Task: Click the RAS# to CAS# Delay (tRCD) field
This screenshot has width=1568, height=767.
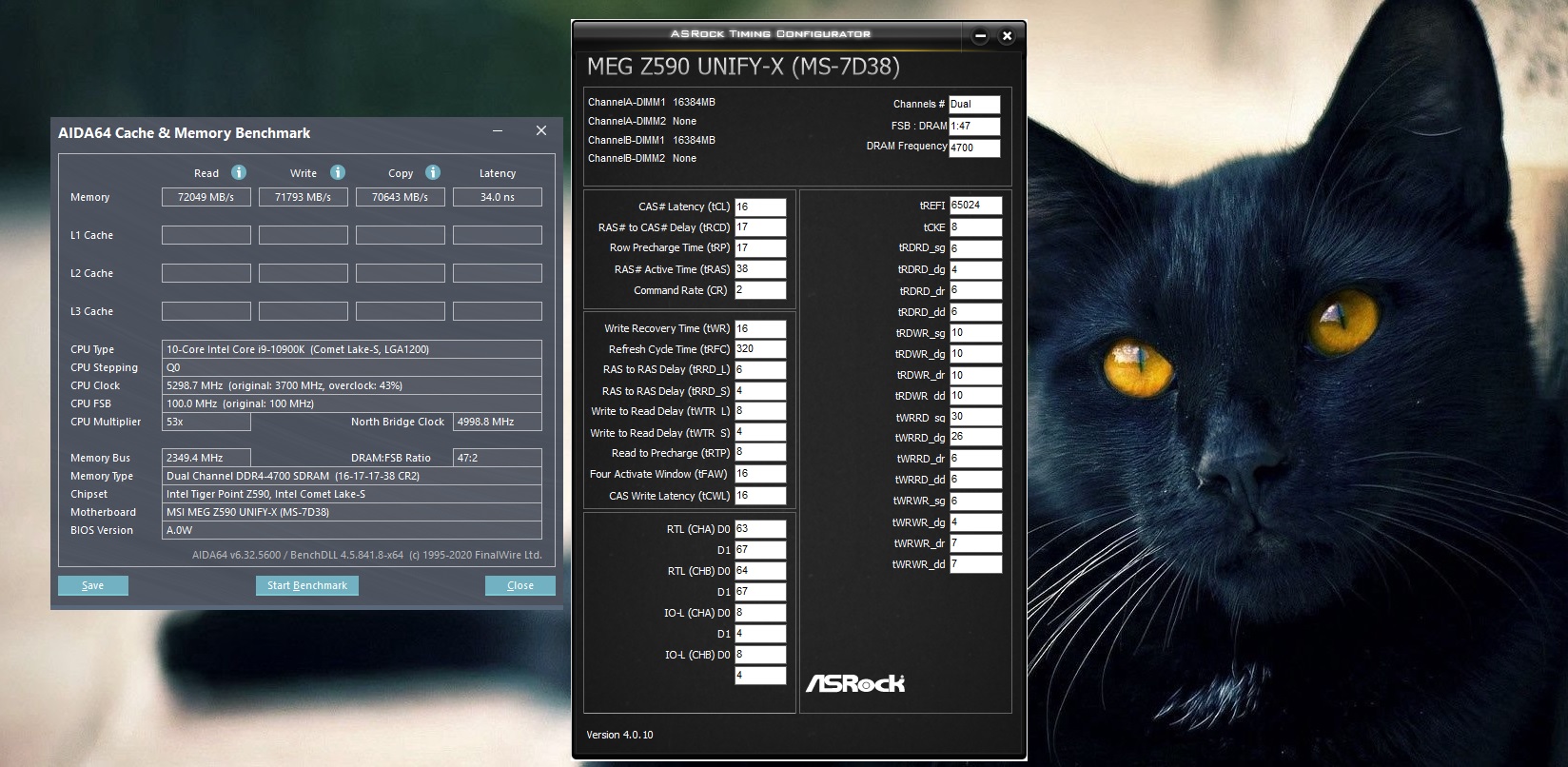Action: (x=760, y=227)
